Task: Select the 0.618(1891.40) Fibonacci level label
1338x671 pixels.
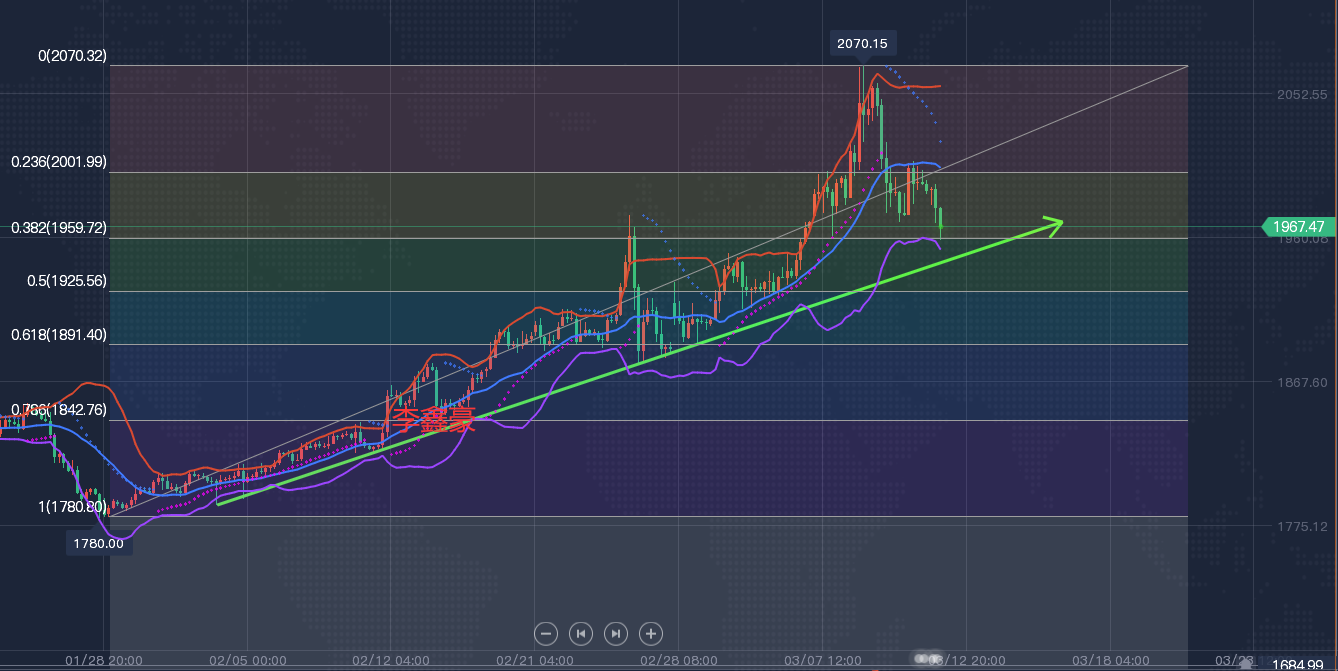Action: coord(58,335)
